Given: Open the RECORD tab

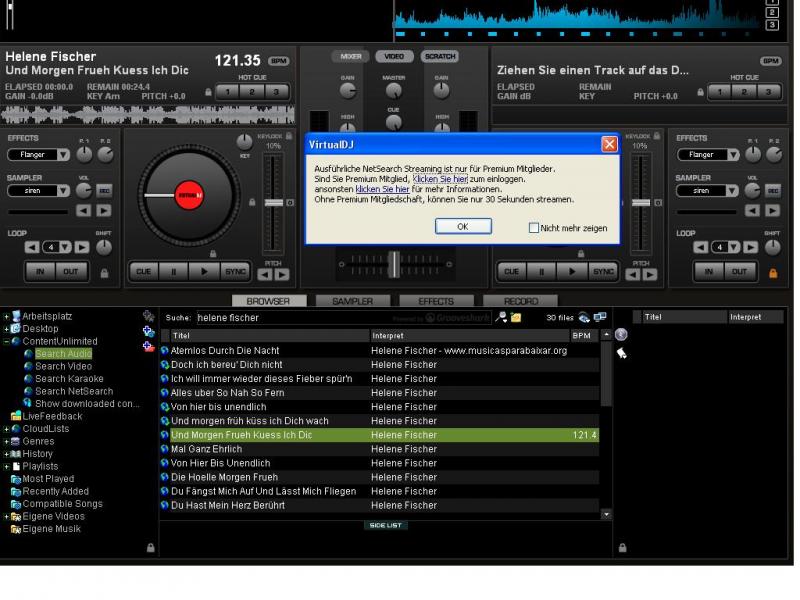Looking at the screenshot, I should pyautogui.click(x=520, y=301).
